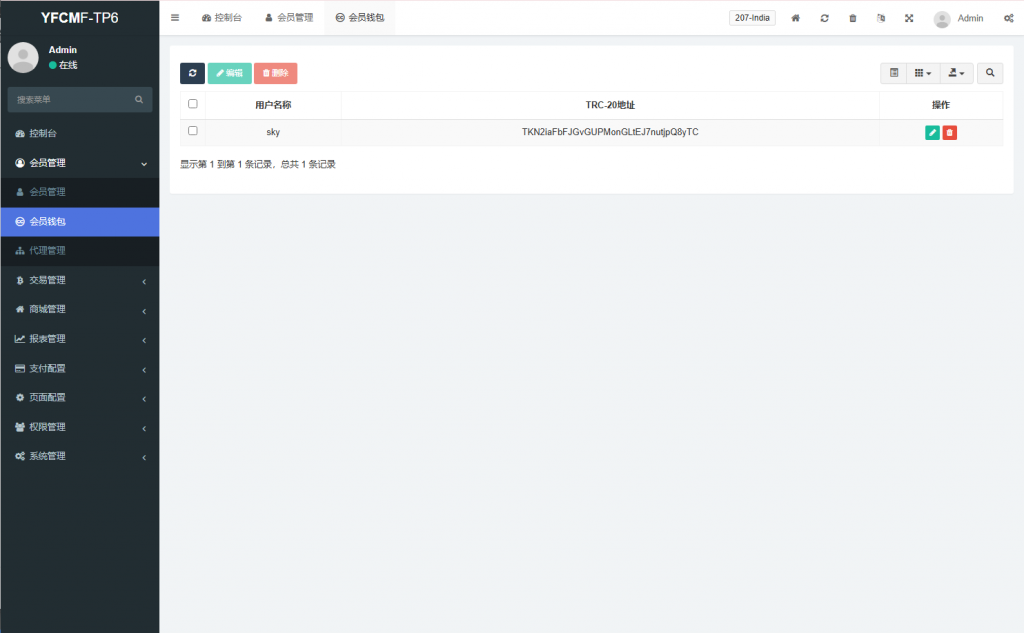
Task: Check the select-all header checkbox
Action: tap(193, 104)
